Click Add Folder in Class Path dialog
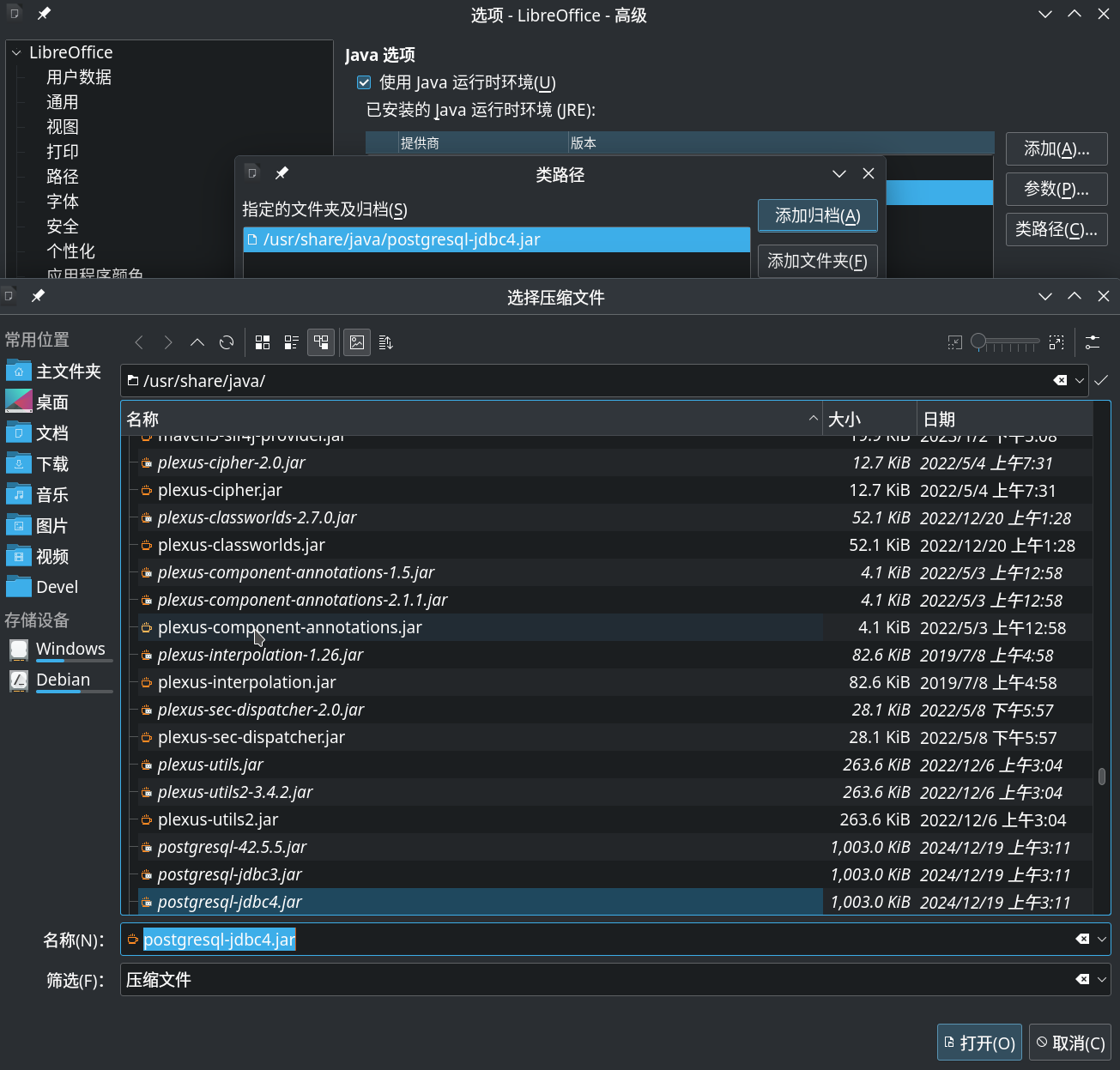This screenshot has height=1070, width=1120. 818,261
